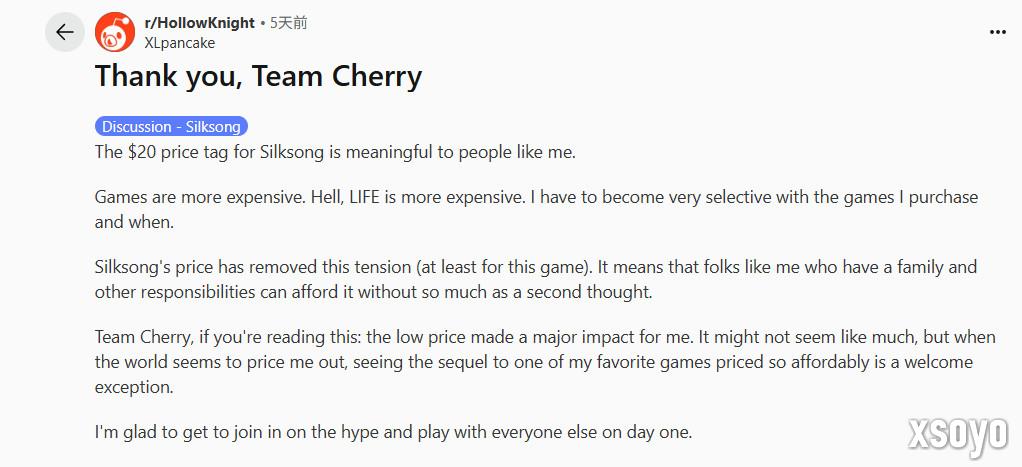Click the 5天前 post timestamp
The height and width of the screenshot is (467, 1022).
tap(288, 23)
